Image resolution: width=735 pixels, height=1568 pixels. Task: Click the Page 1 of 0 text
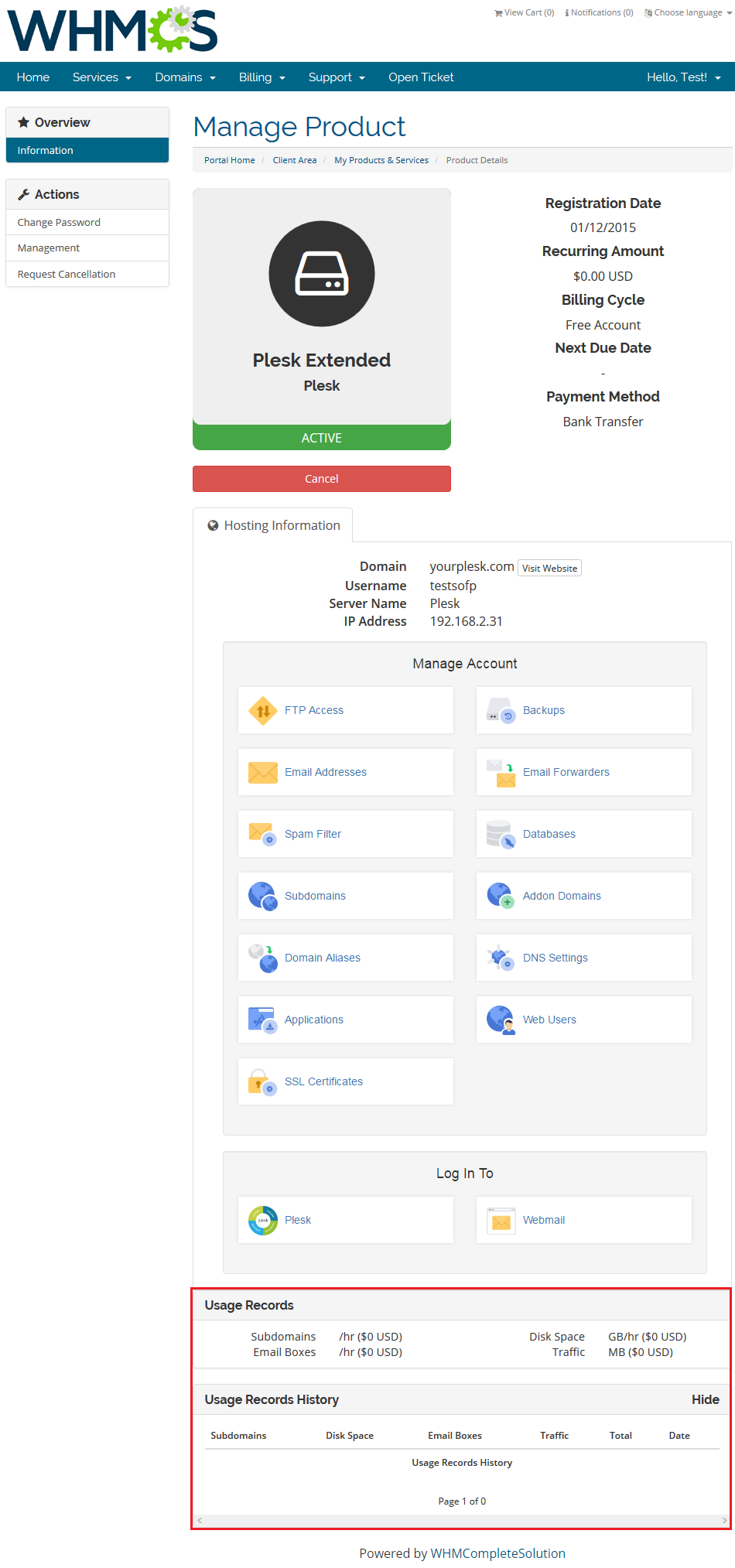tap(462, 1501)
